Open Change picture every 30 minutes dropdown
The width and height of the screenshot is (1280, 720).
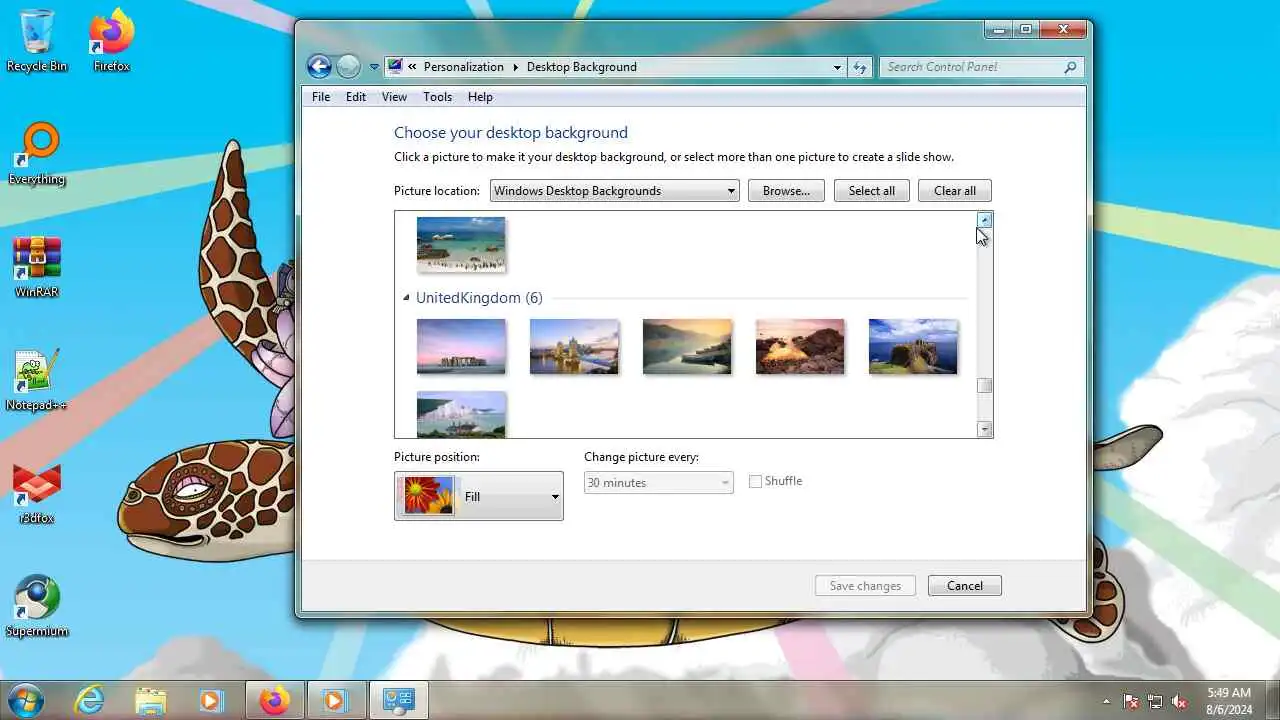click(x=658, y=483)
